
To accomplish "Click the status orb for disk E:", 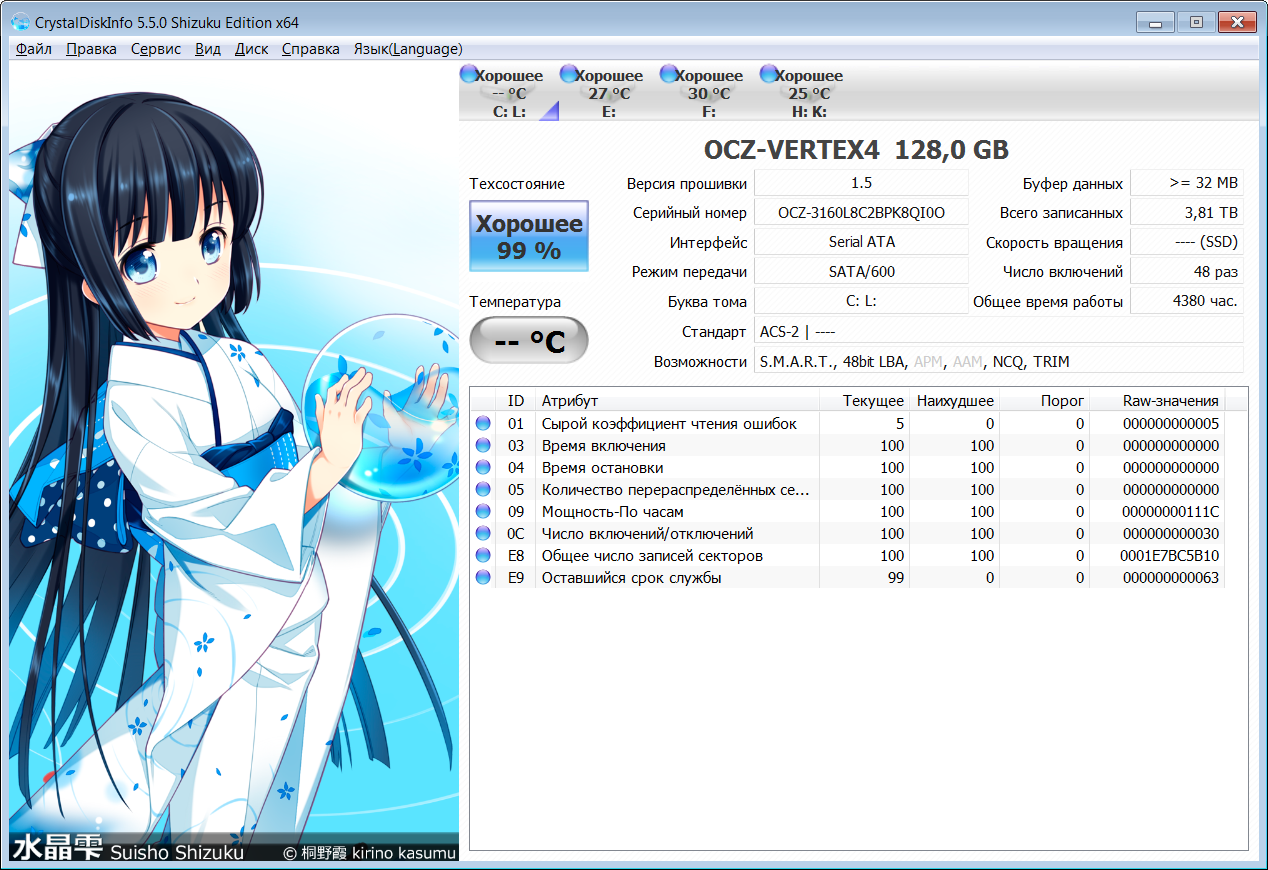I will (568, 74).
